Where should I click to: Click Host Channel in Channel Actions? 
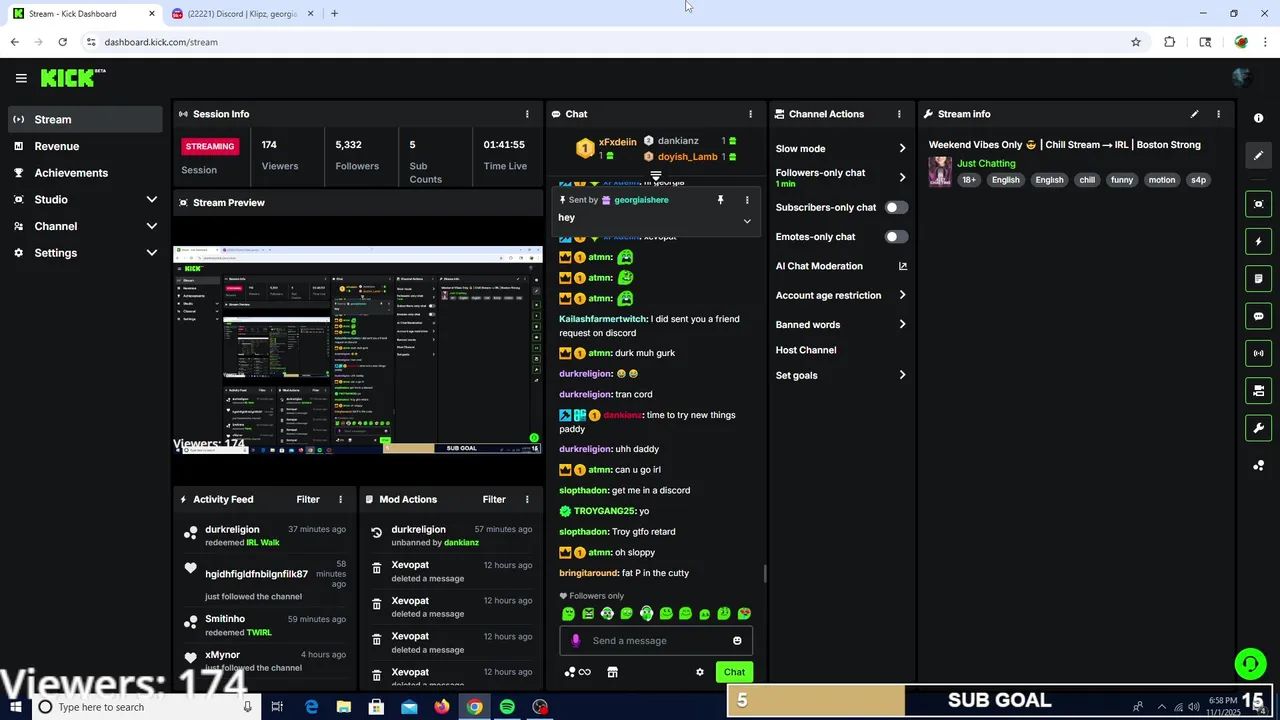click(806, 350)
